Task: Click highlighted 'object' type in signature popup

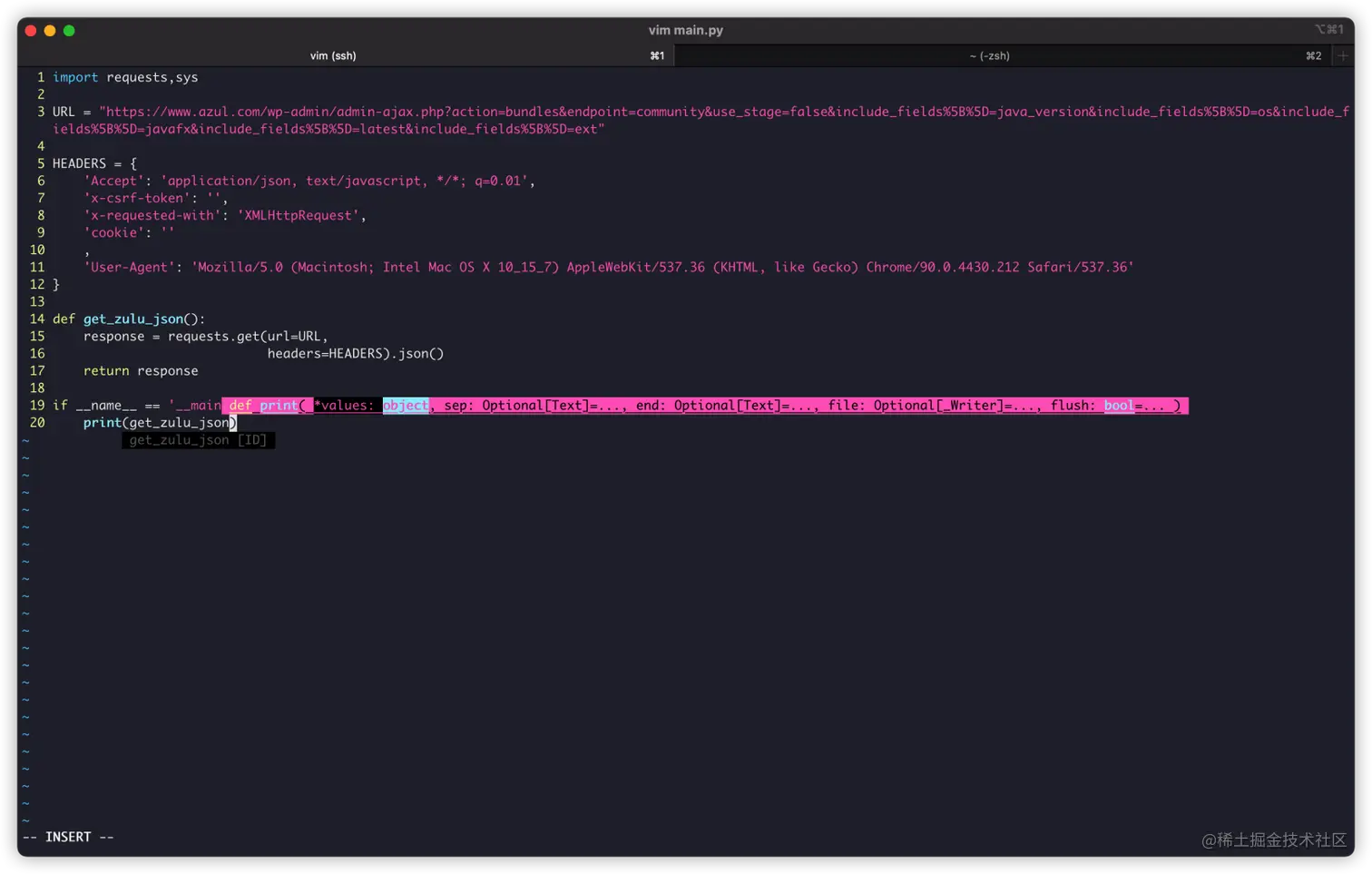Action: point(406,406)
